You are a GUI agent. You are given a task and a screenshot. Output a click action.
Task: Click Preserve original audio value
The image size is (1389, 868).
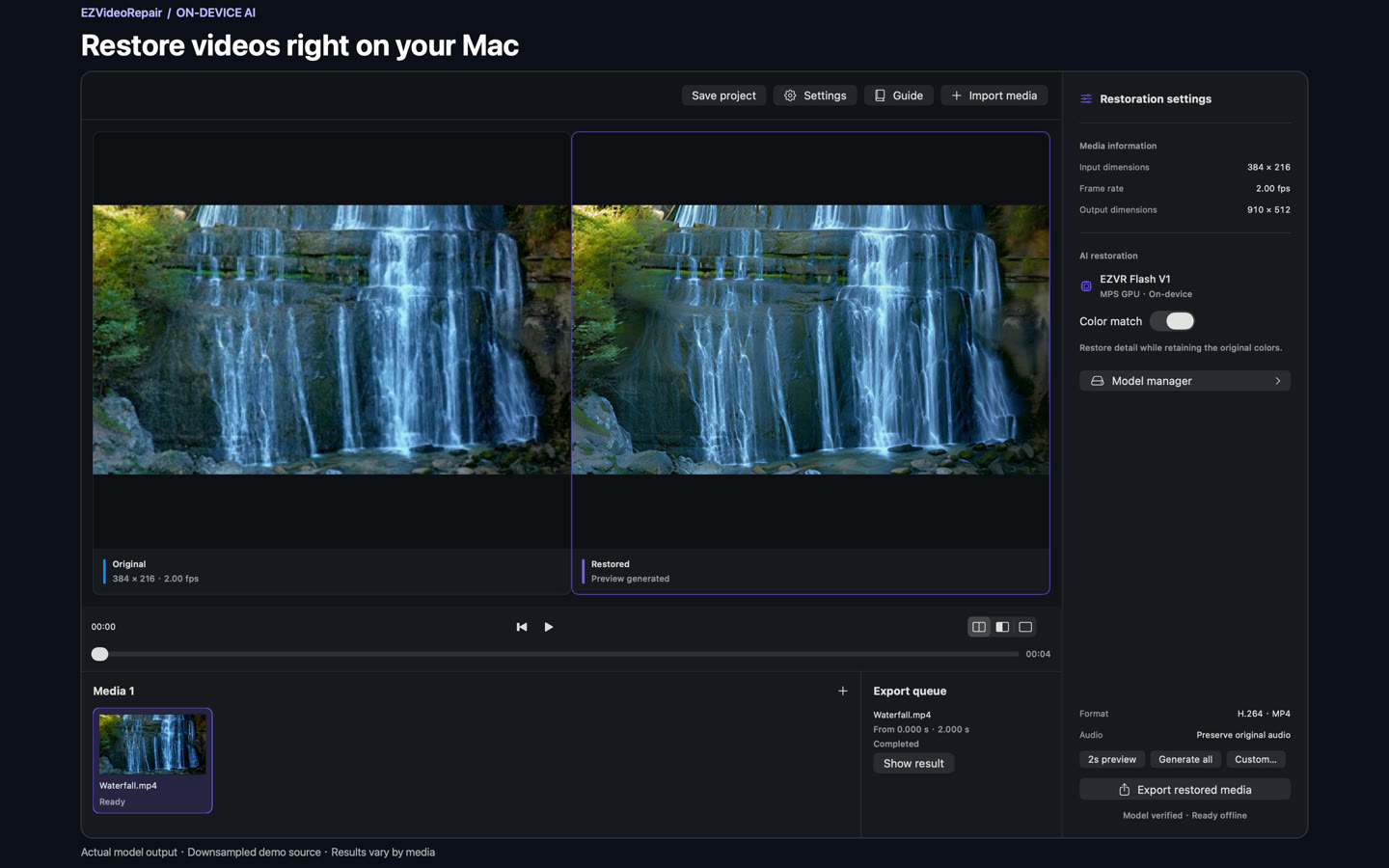(x=1243, y=735)
